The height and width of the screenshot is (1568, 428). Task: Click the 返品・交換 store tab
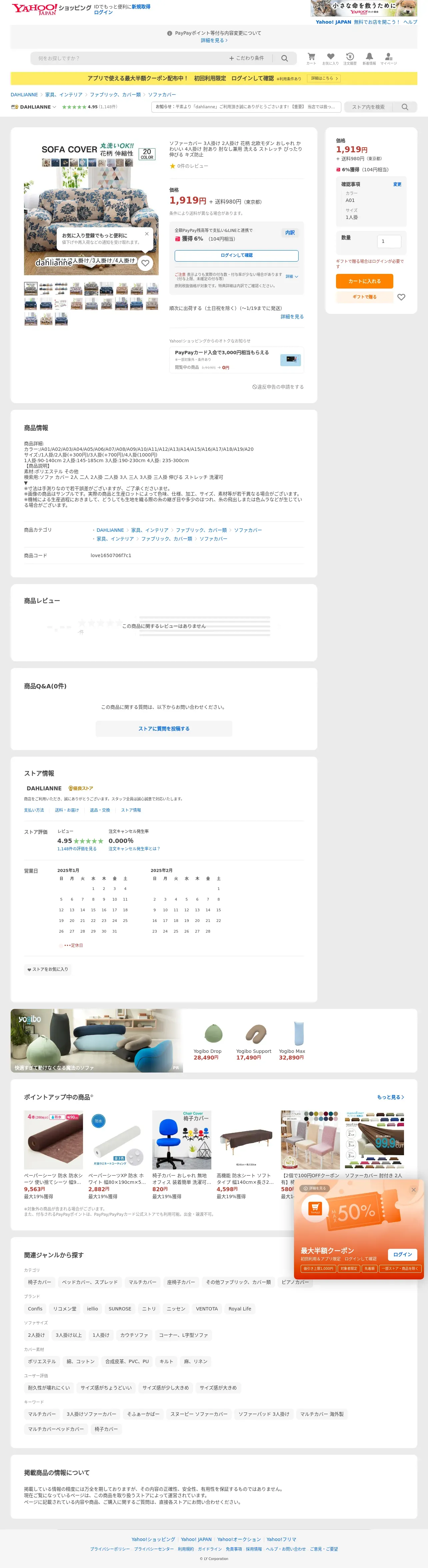click(x=100, y=810)
